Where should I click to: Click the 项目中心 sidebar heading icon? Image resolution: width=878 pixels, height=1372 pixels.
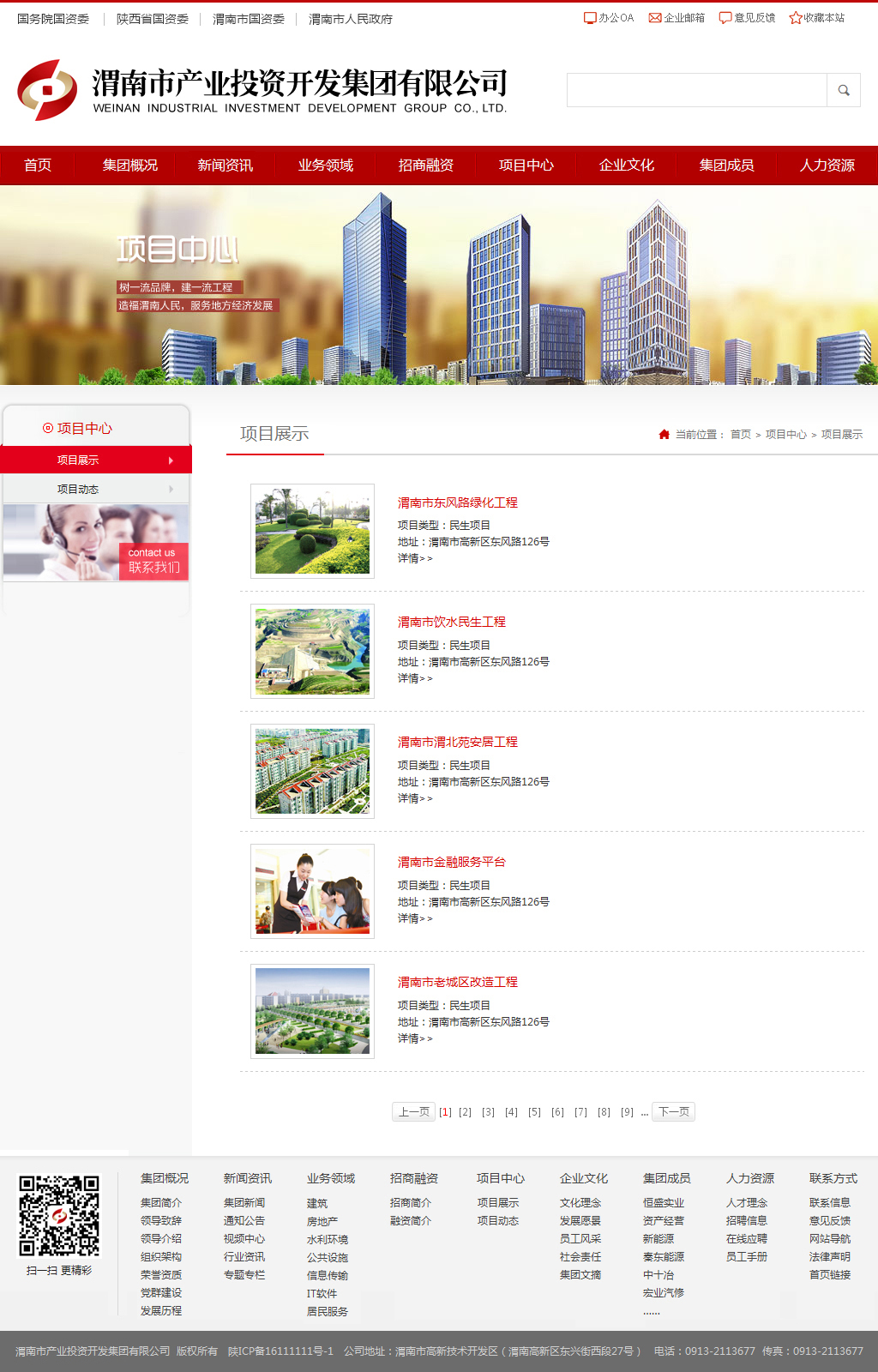pos(48,428)
